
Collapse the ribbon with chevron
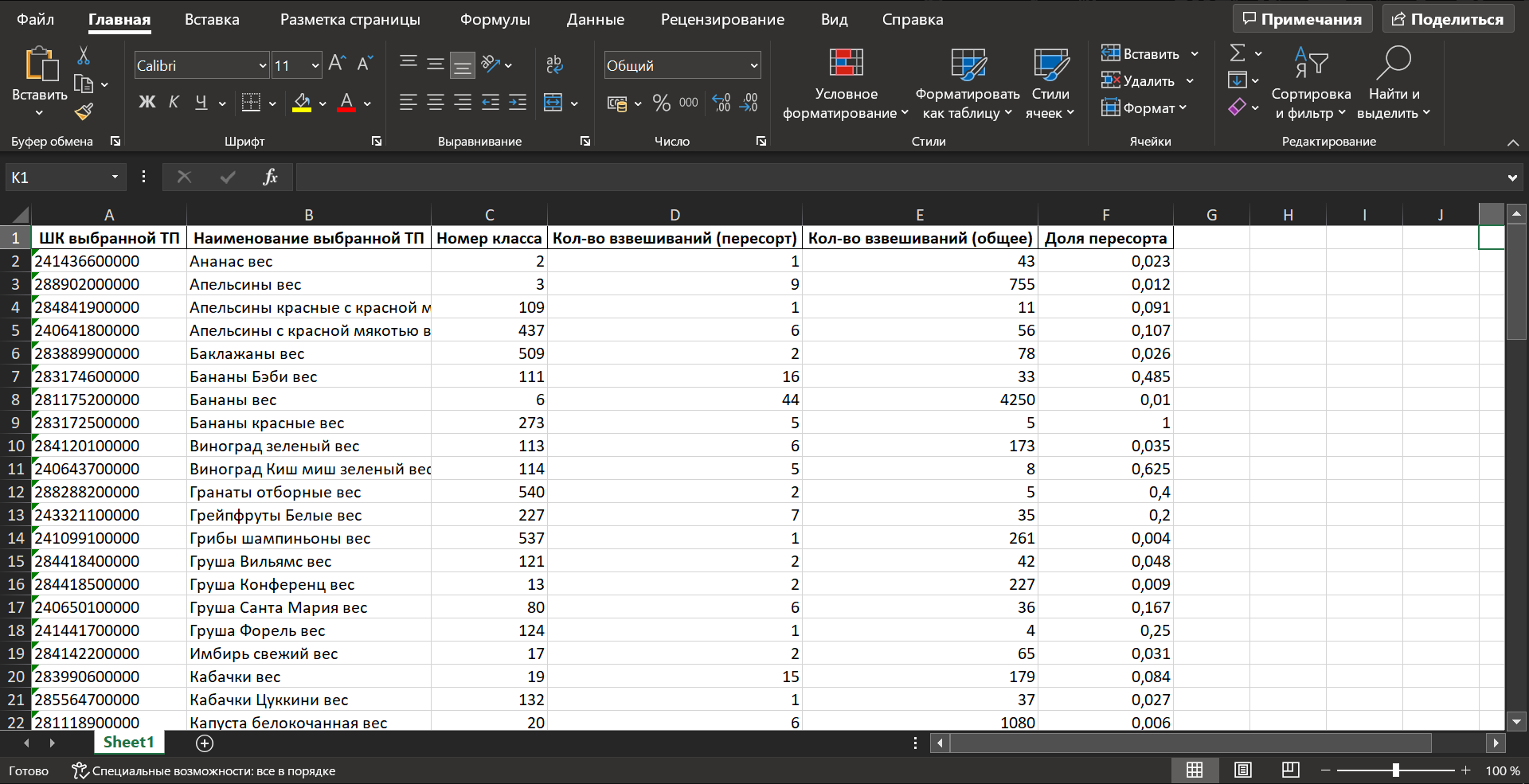click(1513, 142)
